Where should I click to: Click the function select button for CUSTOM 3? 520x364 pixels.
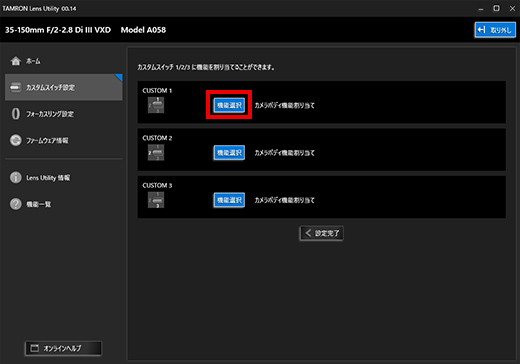[229, 200]
